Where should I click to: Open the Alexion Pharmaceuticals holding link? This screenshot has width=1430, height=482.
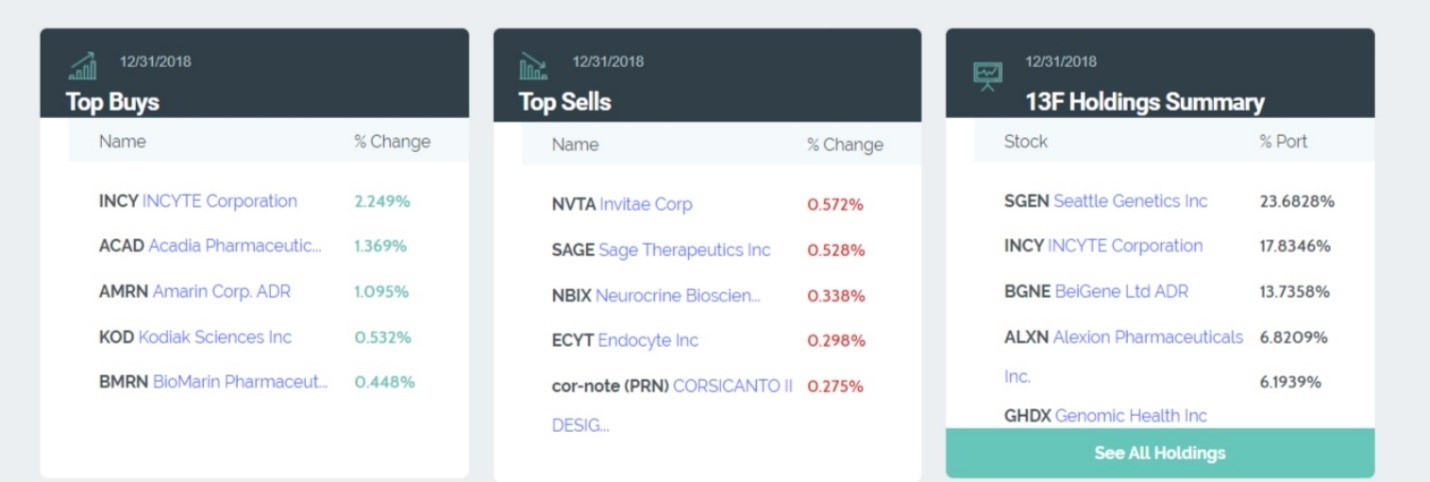coord(1147,337)
